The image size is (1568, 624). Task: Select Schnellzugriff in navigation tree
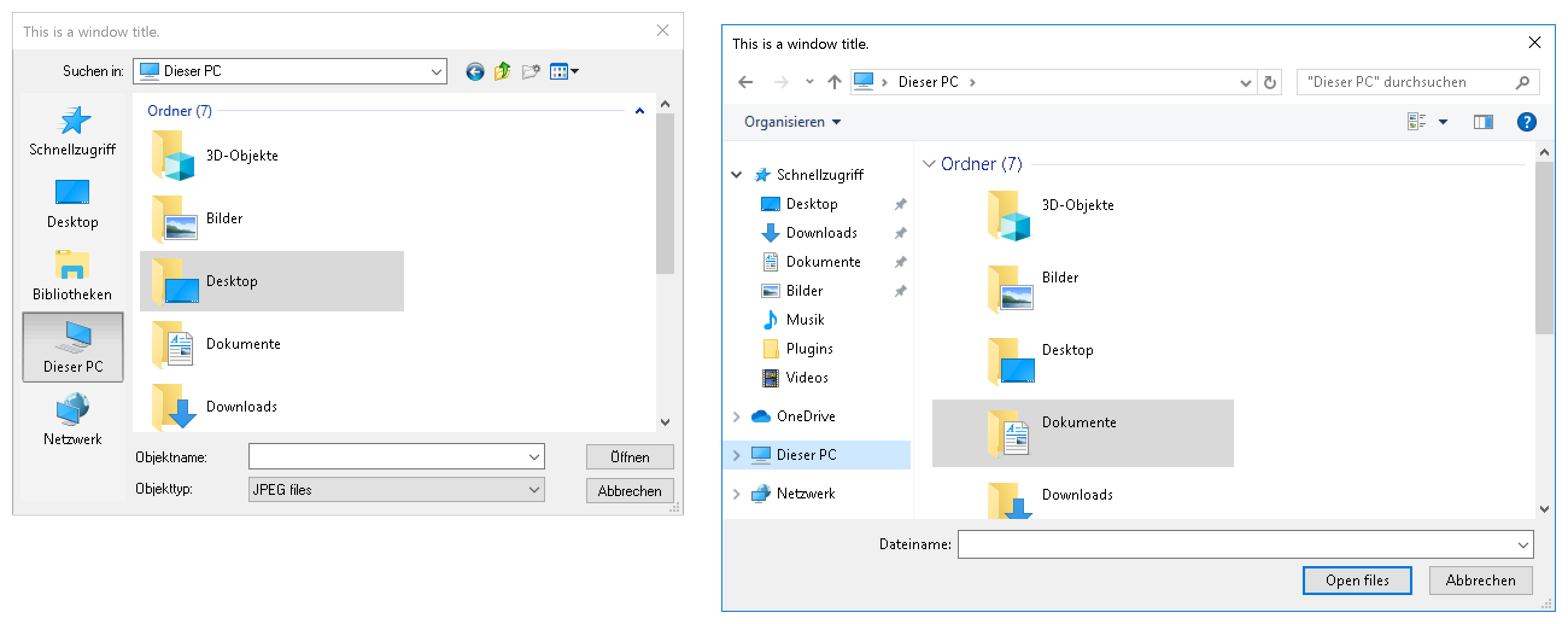[x=820, y=176]
